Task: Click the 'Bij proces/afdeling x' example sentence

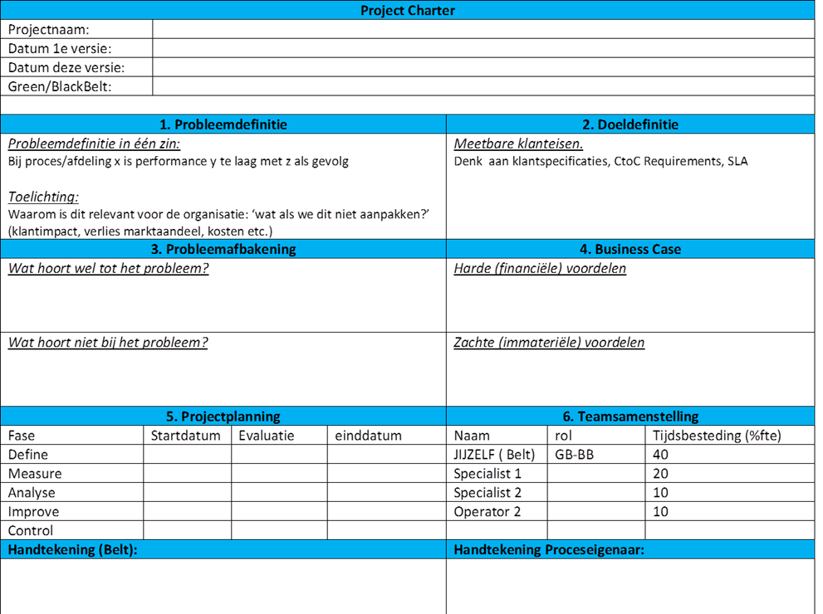Action: tap(178, 161)
